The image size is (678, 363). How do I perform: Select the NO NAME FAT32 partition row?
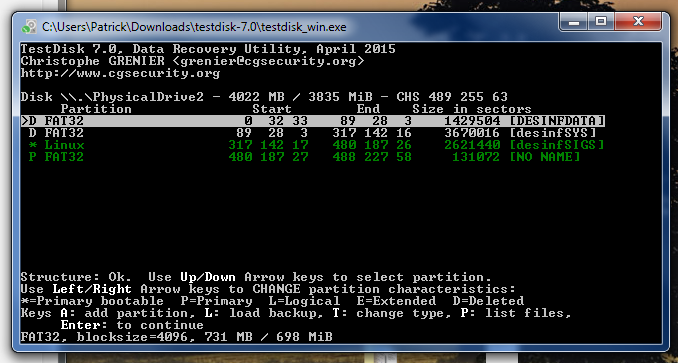tap(304, 157)
